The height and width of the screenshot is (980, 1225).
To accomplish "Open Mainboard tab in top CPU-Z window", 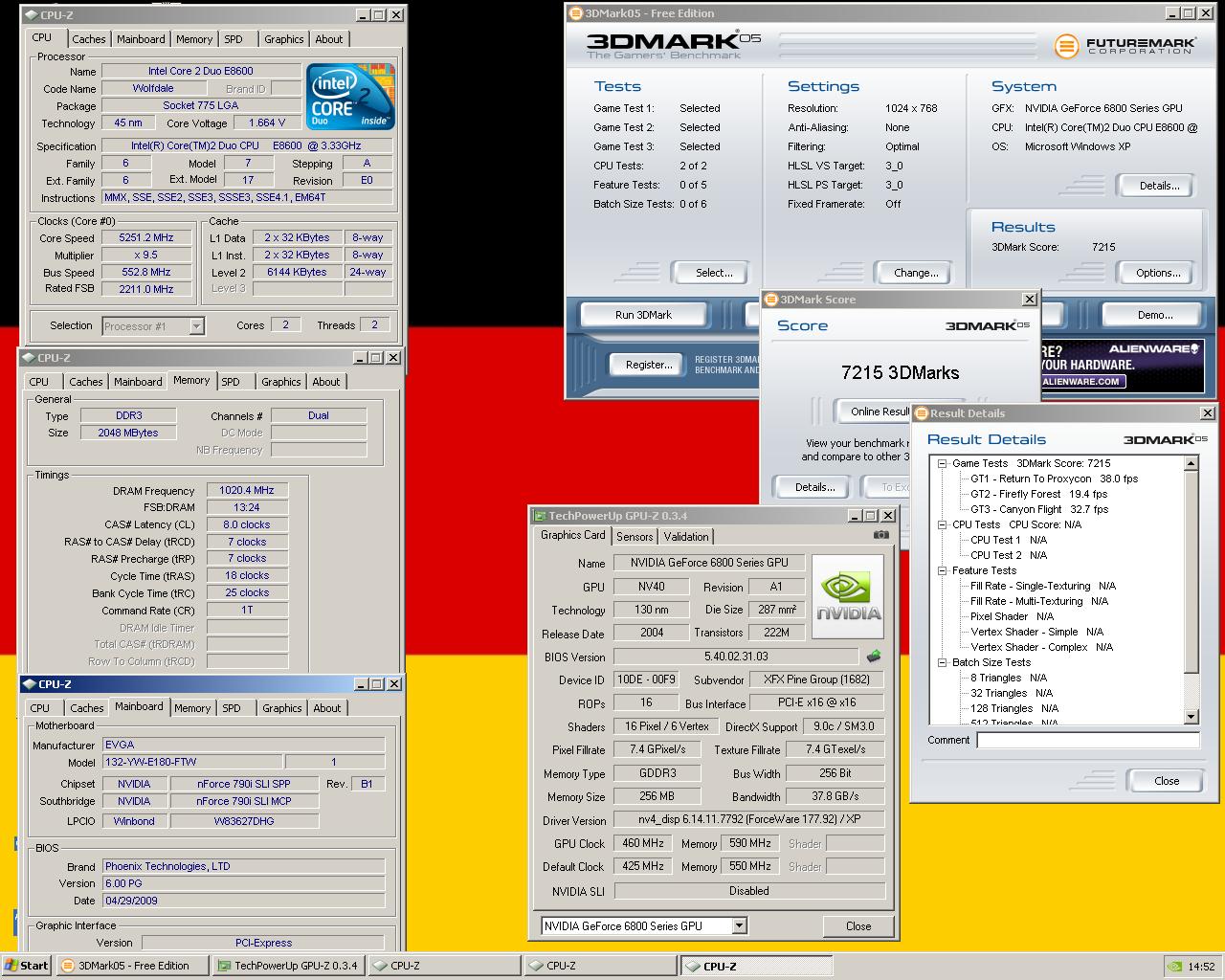I will (141, 39).
